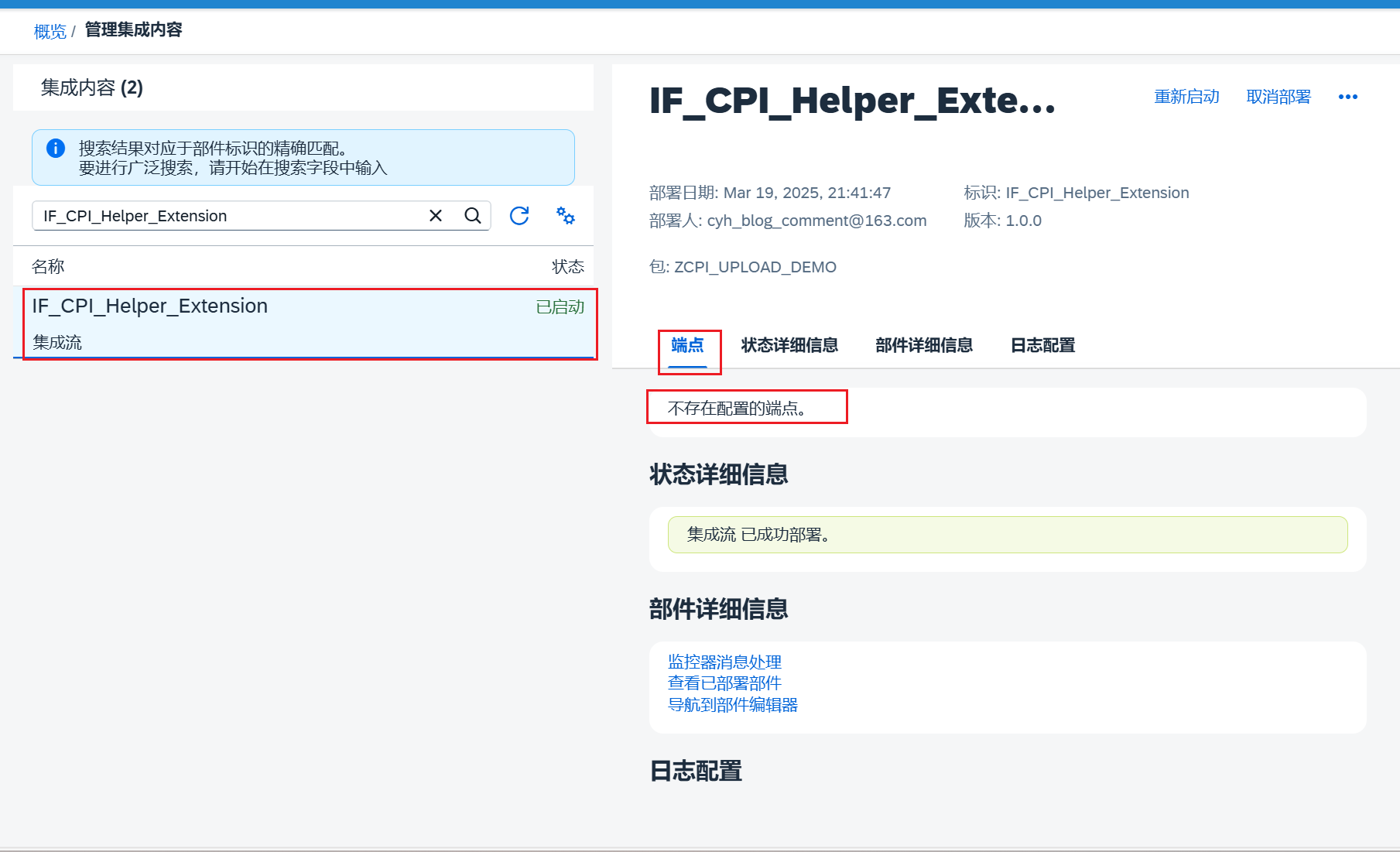Navigate back via the 概览 breadcrumb
1400x852 pixels.
point(50,31)
